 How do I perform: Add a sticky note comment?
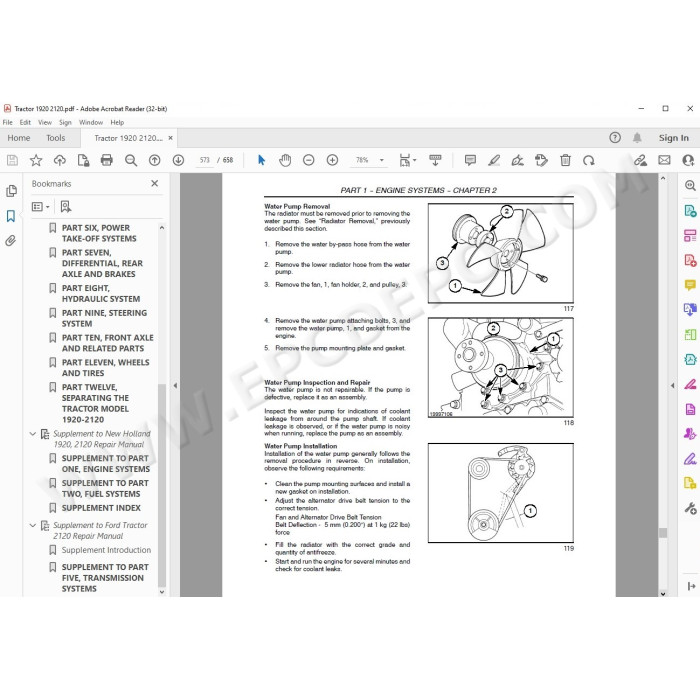coord(470,160)
